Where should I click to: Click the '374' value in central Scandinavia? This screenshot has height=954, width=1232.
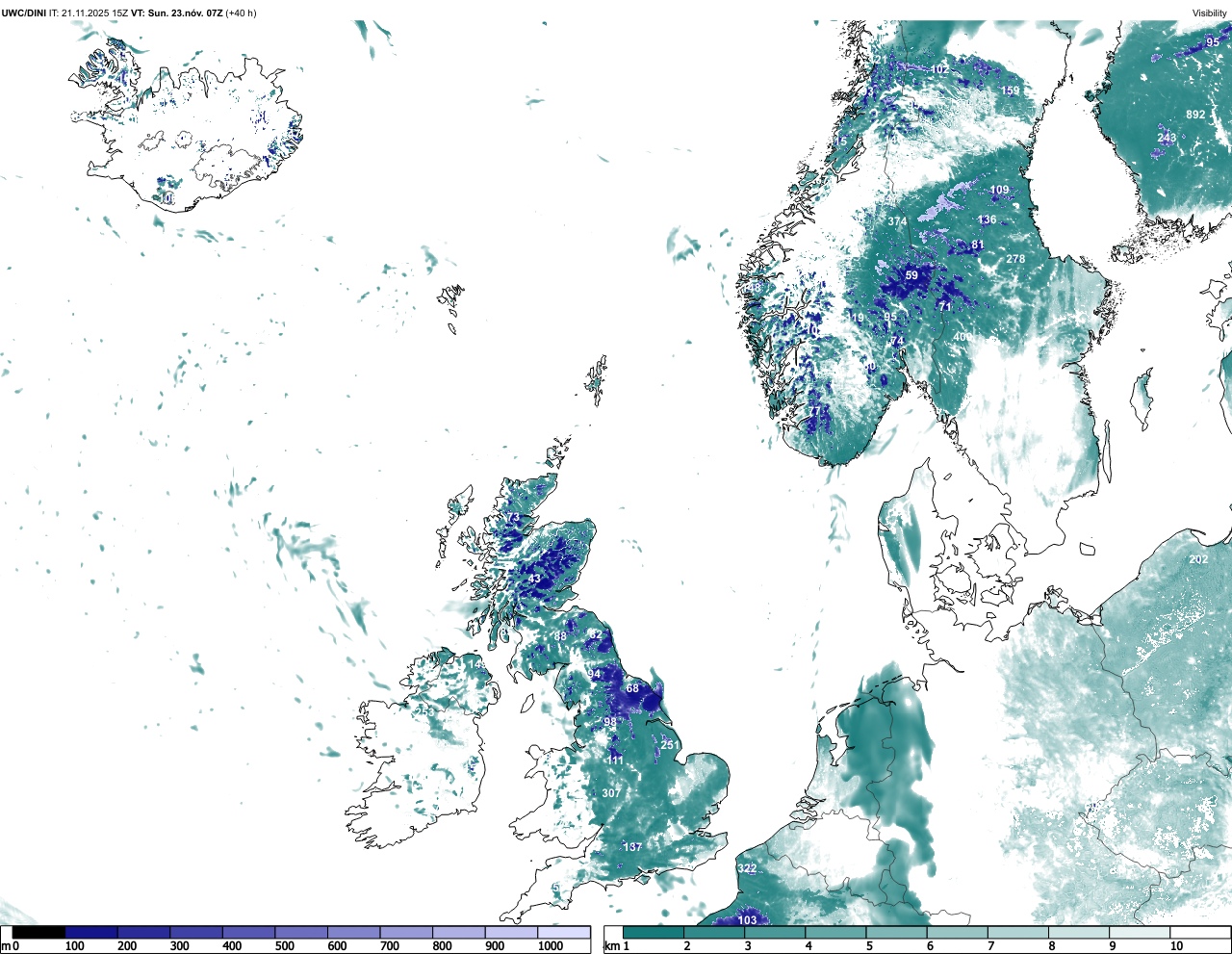point(897,221)
